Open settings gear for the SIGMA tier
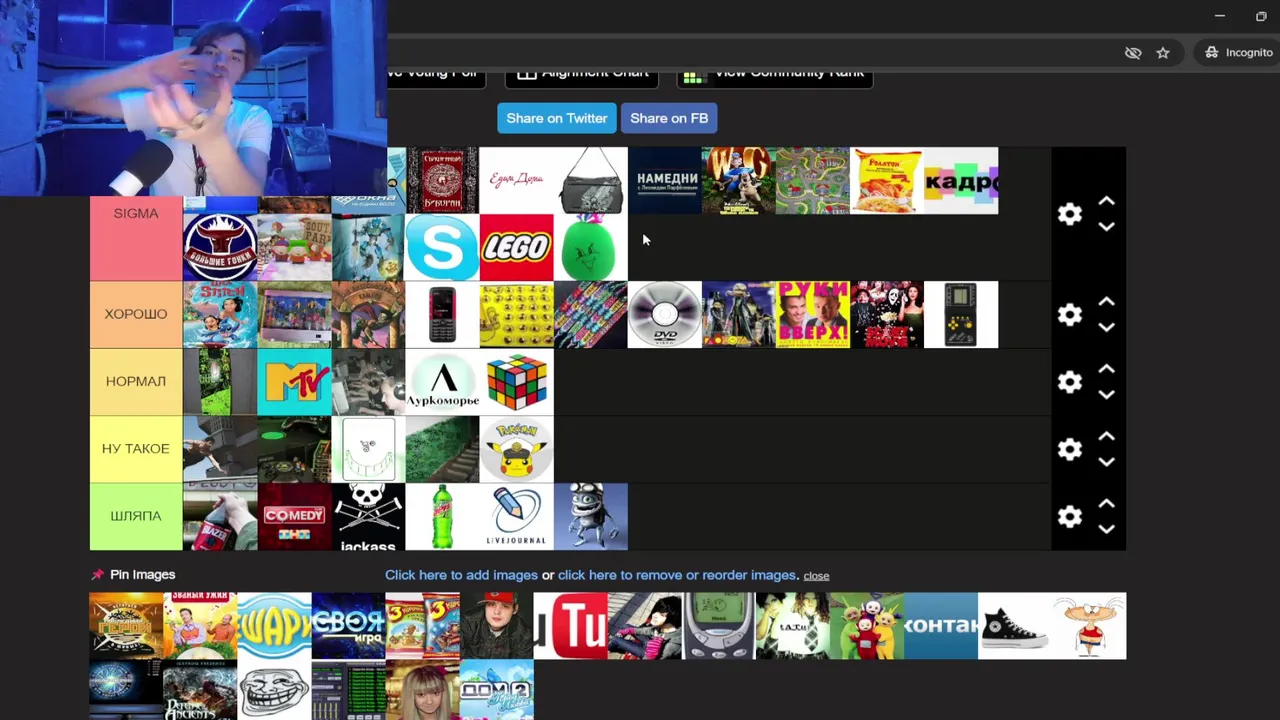This screenshot has height=720, width=1280. 1070,214
